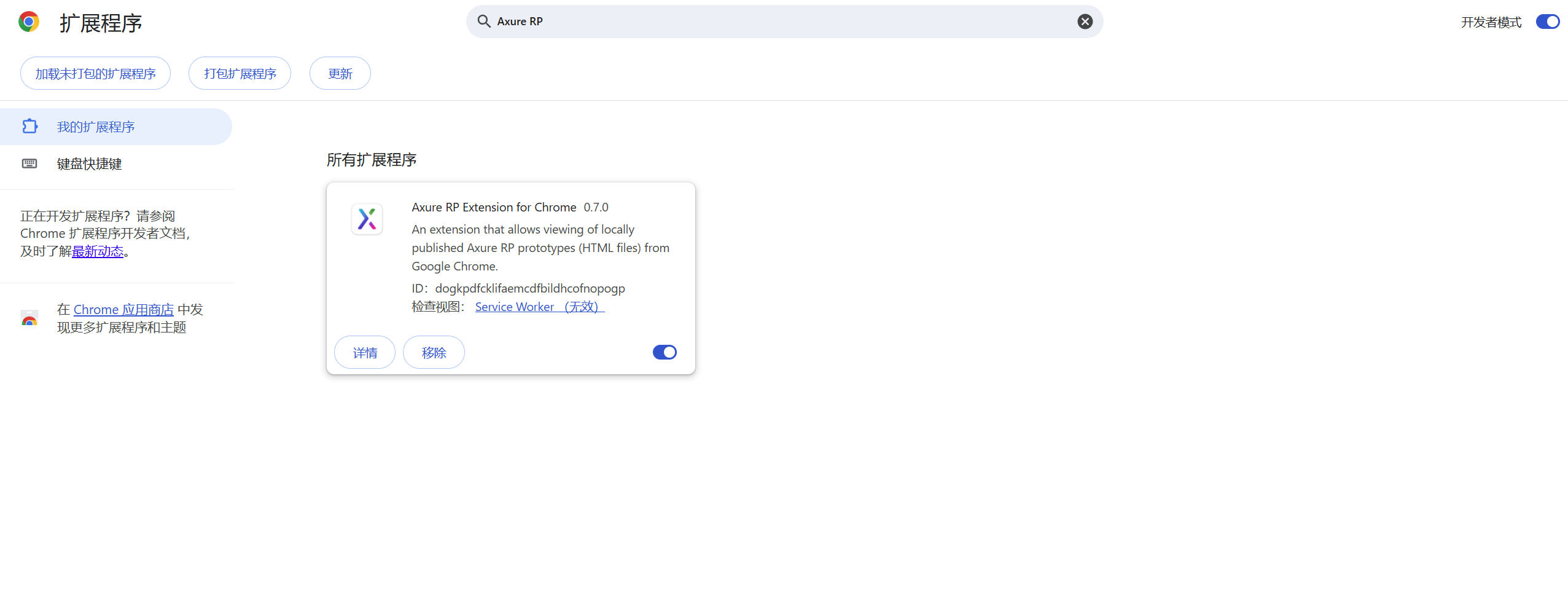Open the Chrome 应用商店 link
Screen dimensions: 1568x614
[123, 310]
